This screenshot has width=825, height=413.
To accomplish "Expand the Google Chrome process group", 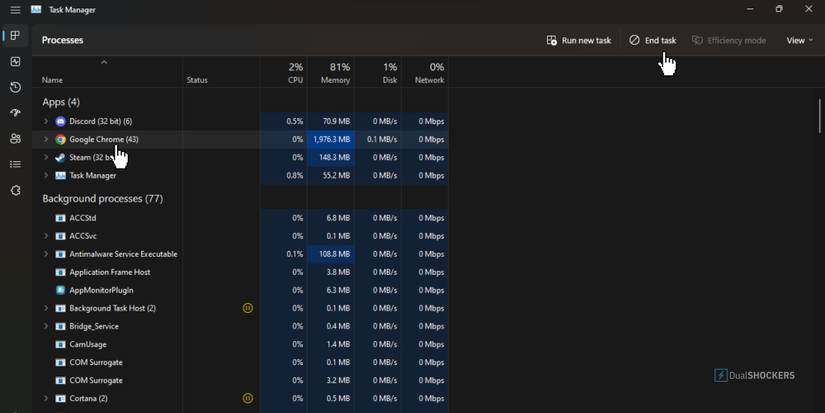I will pos(46,139).
